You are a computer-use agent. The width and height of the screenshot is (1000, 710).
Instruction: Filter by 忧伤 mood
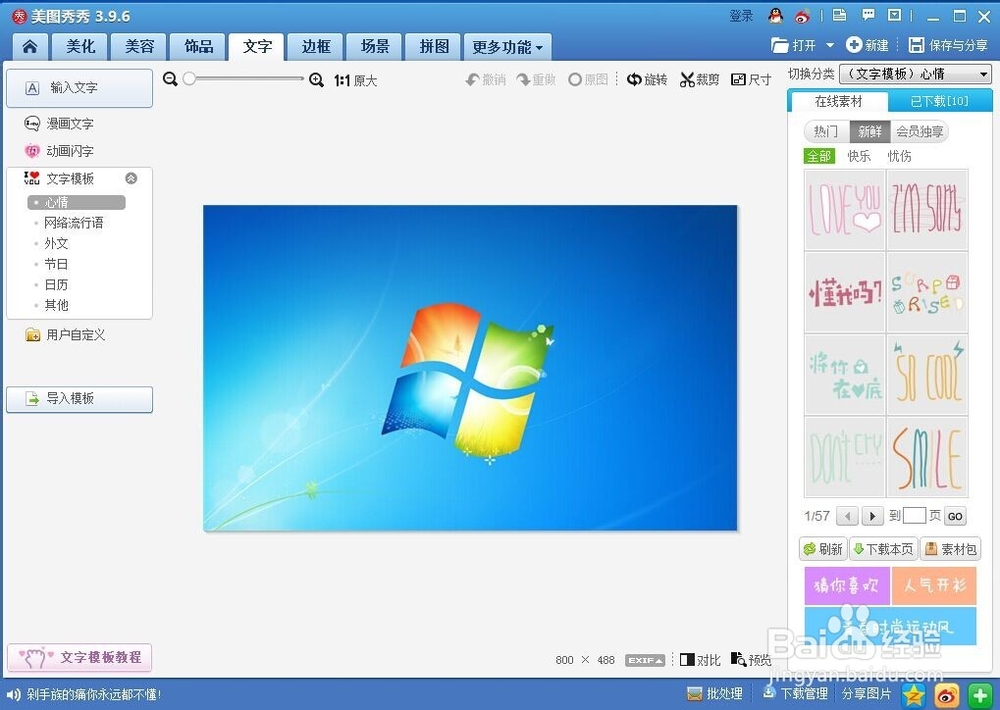pyautogui.click(x=899, y=156)
